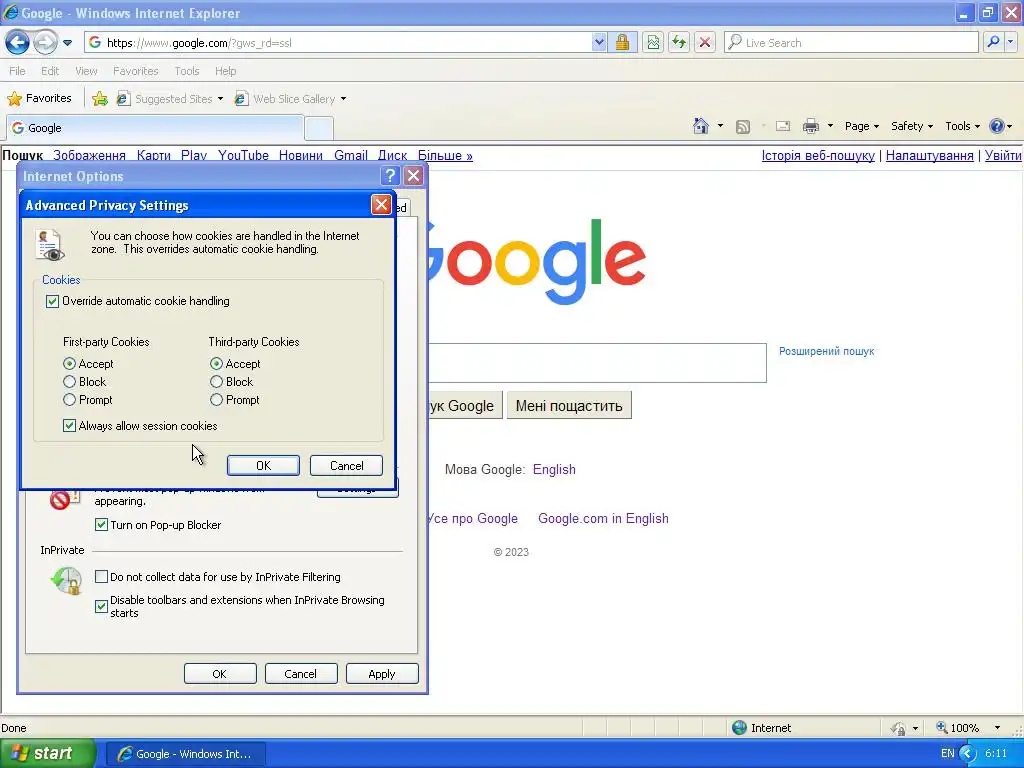Open the Safety command menu

912,126
